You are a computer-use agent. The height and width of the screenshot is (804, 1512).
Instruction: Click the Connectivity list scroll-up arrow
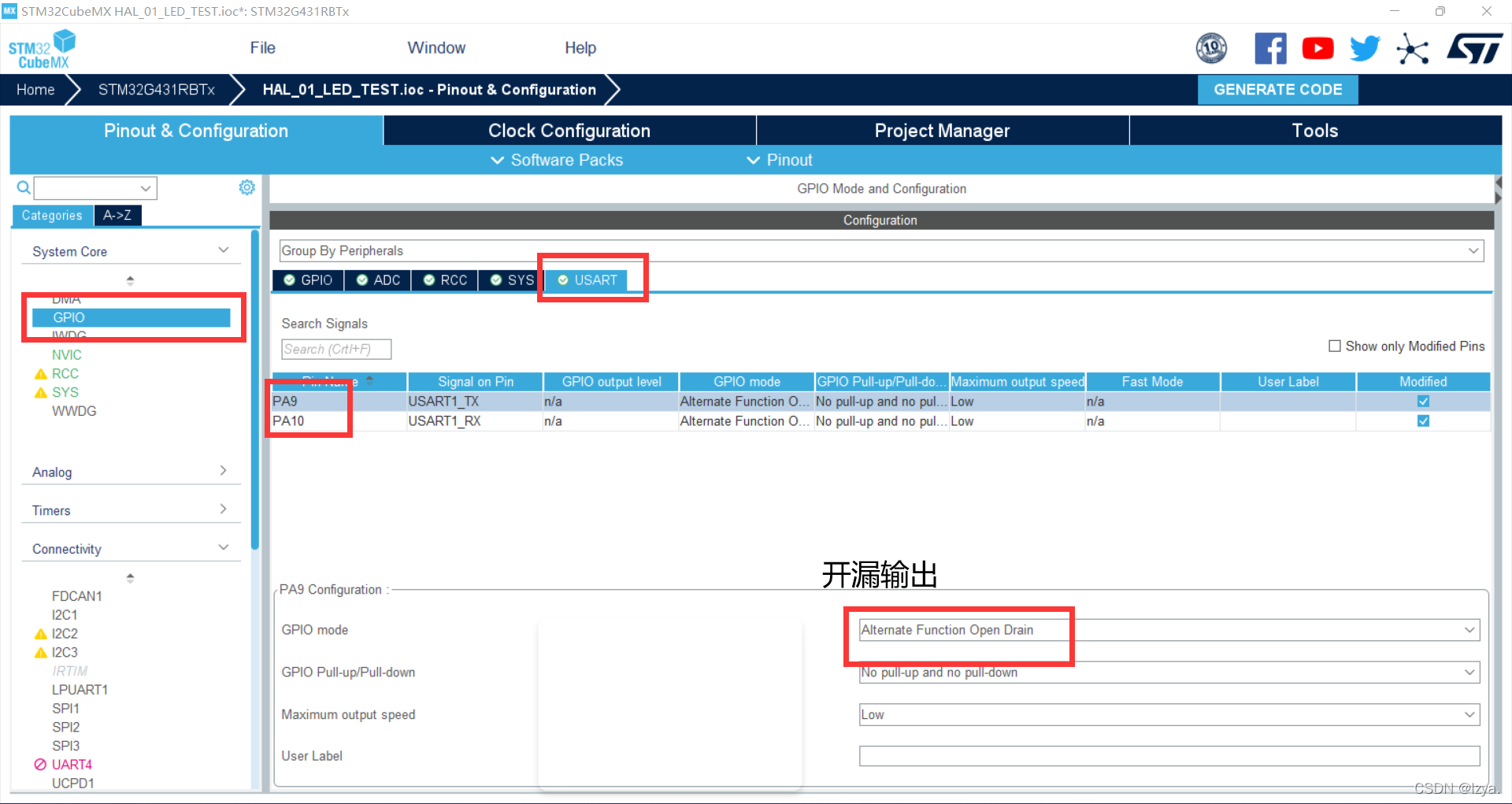tap(130, 578)
